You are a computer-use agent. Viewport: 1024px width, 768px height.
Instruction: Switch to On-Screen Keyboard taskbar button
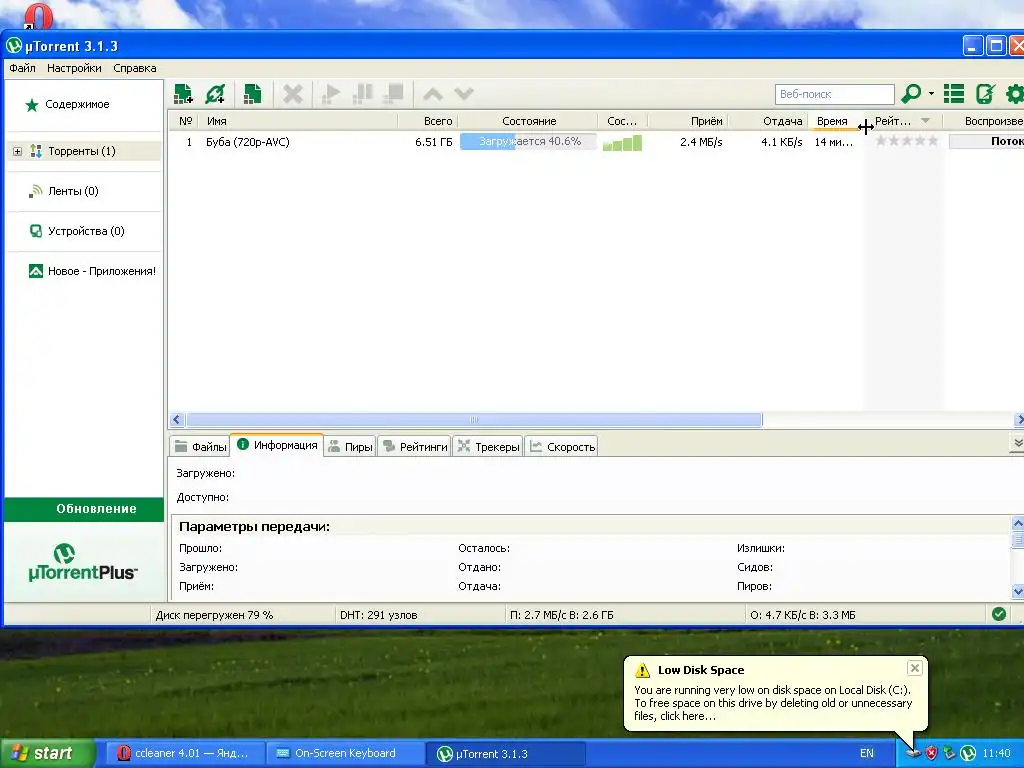coord(345,754)
